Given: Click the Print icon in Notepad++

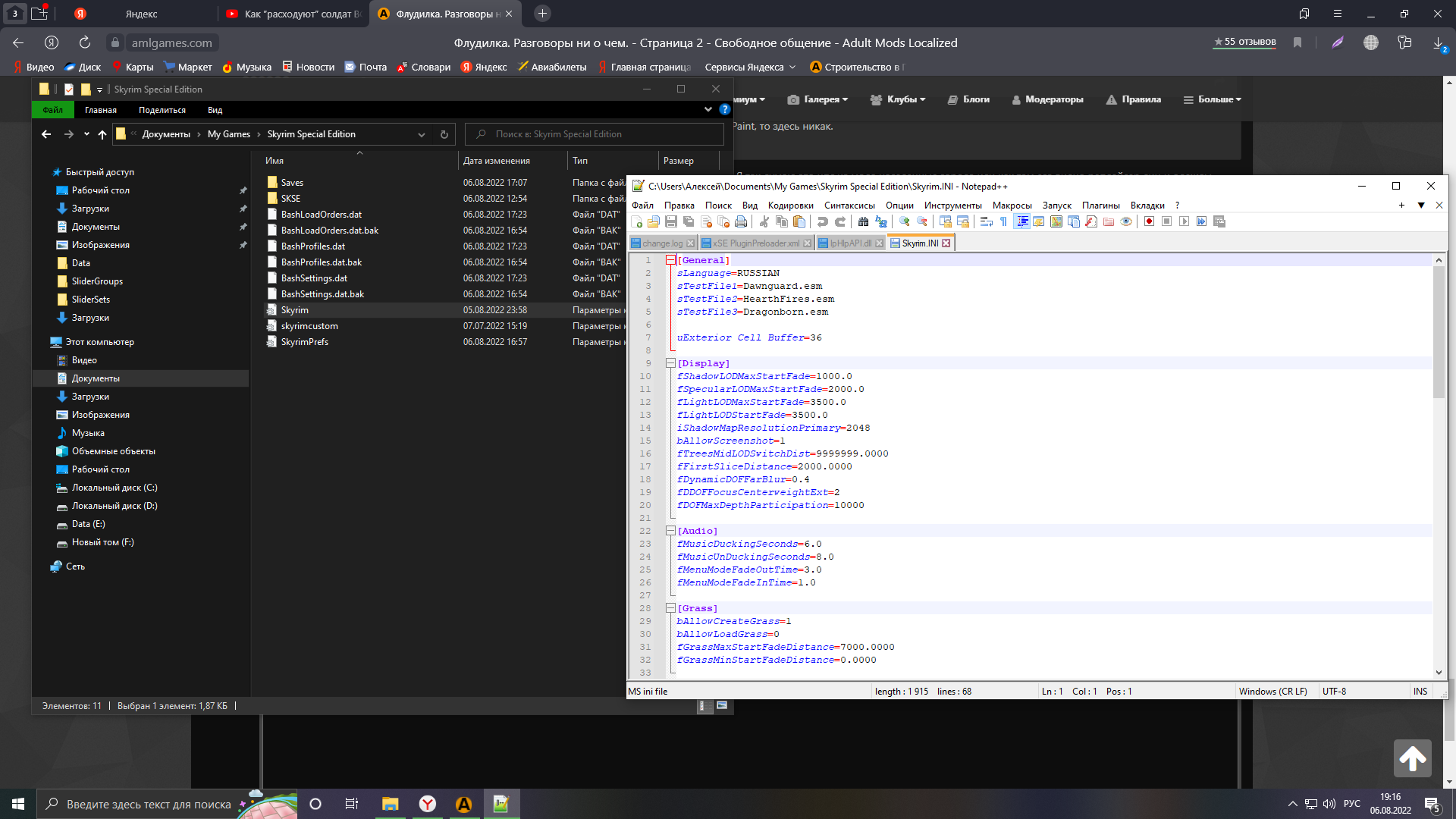Looking at the screenshot, I should pos(741,221).
